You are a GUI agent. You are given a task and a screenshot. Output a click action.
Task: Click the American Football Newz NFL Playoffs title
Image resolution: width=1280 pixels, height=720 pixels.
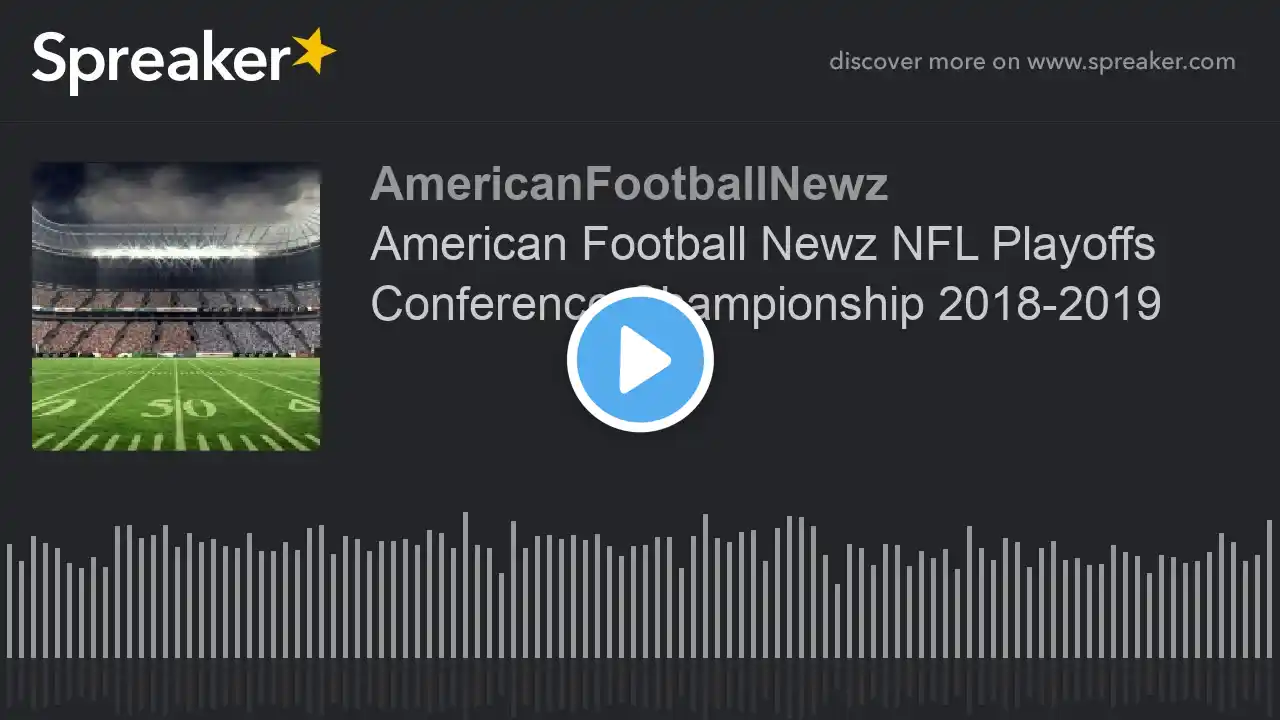pyautogui.click(x=763, y=245)
